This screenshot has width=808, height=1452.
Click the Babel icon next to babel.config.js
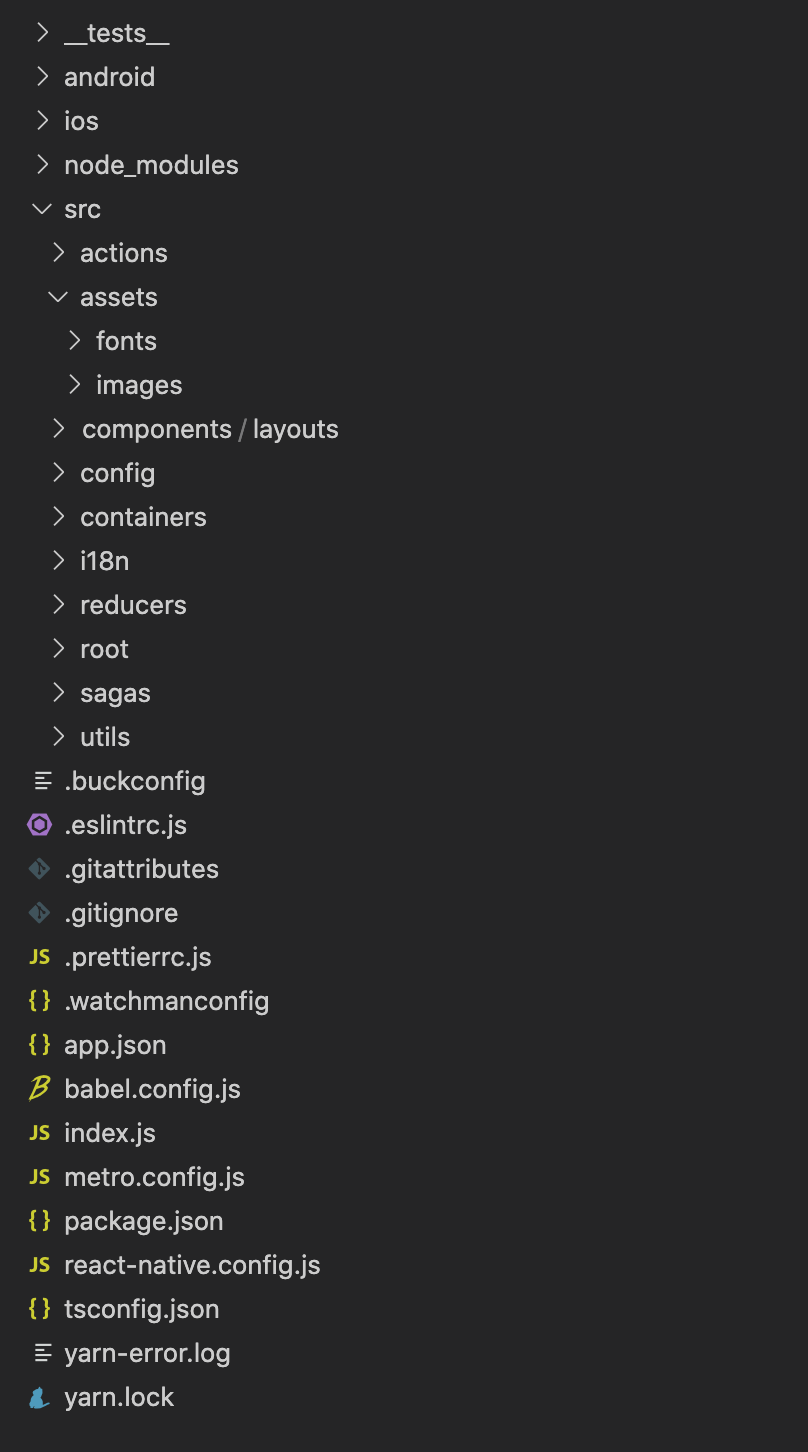pos(40,1089)
